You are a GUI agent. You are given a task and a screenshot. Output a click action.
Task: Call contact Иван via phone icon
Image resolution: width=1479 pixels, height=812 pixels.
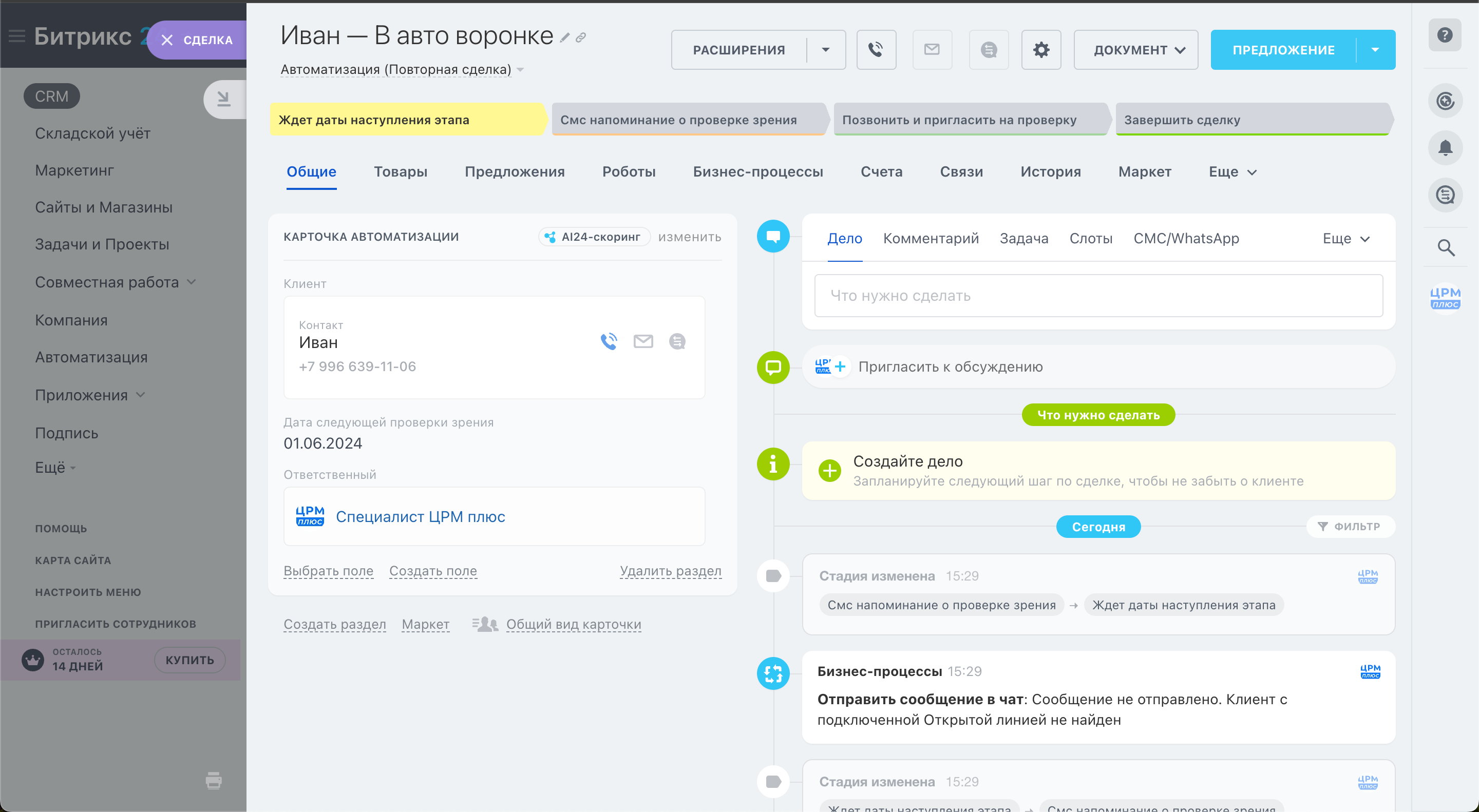(609, 341)
